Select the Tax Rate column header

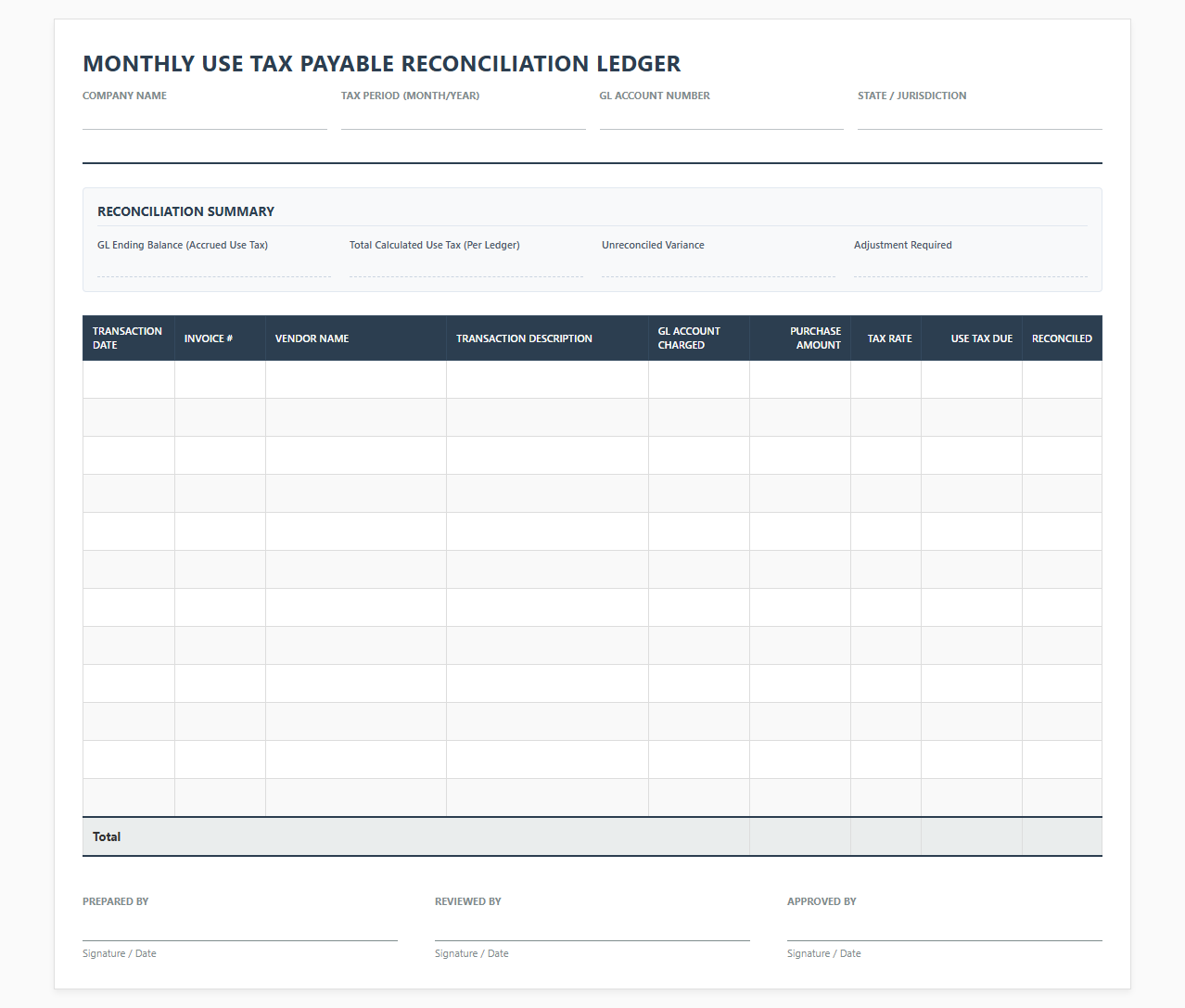click(886, 338)
